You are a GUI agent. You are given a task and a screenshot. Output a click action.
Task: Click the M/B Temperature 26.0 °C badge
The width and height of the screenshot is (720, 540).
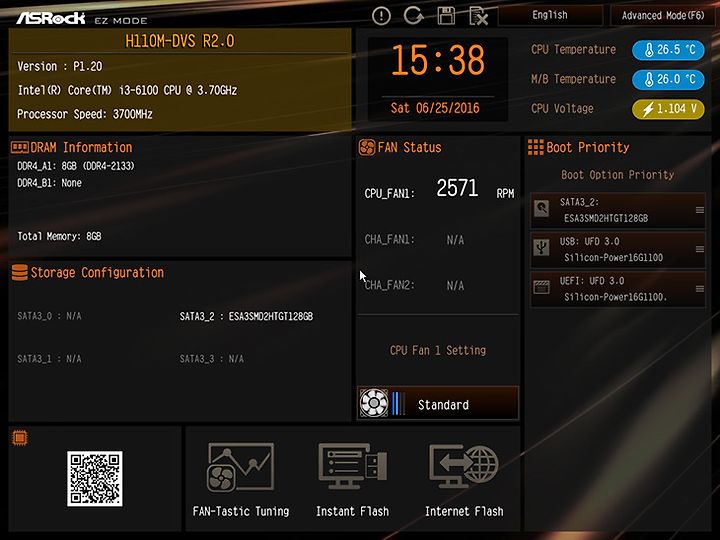point(668,79)
